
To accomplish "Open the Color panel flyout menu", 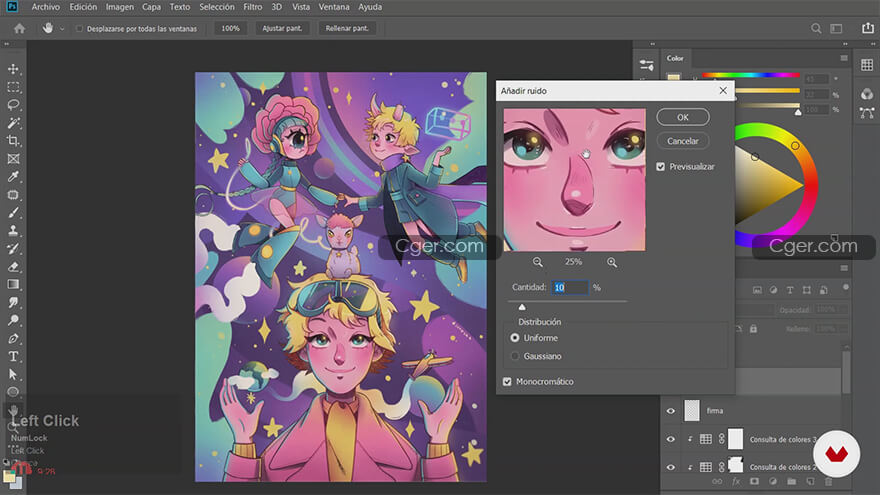I will pos(844,58).
